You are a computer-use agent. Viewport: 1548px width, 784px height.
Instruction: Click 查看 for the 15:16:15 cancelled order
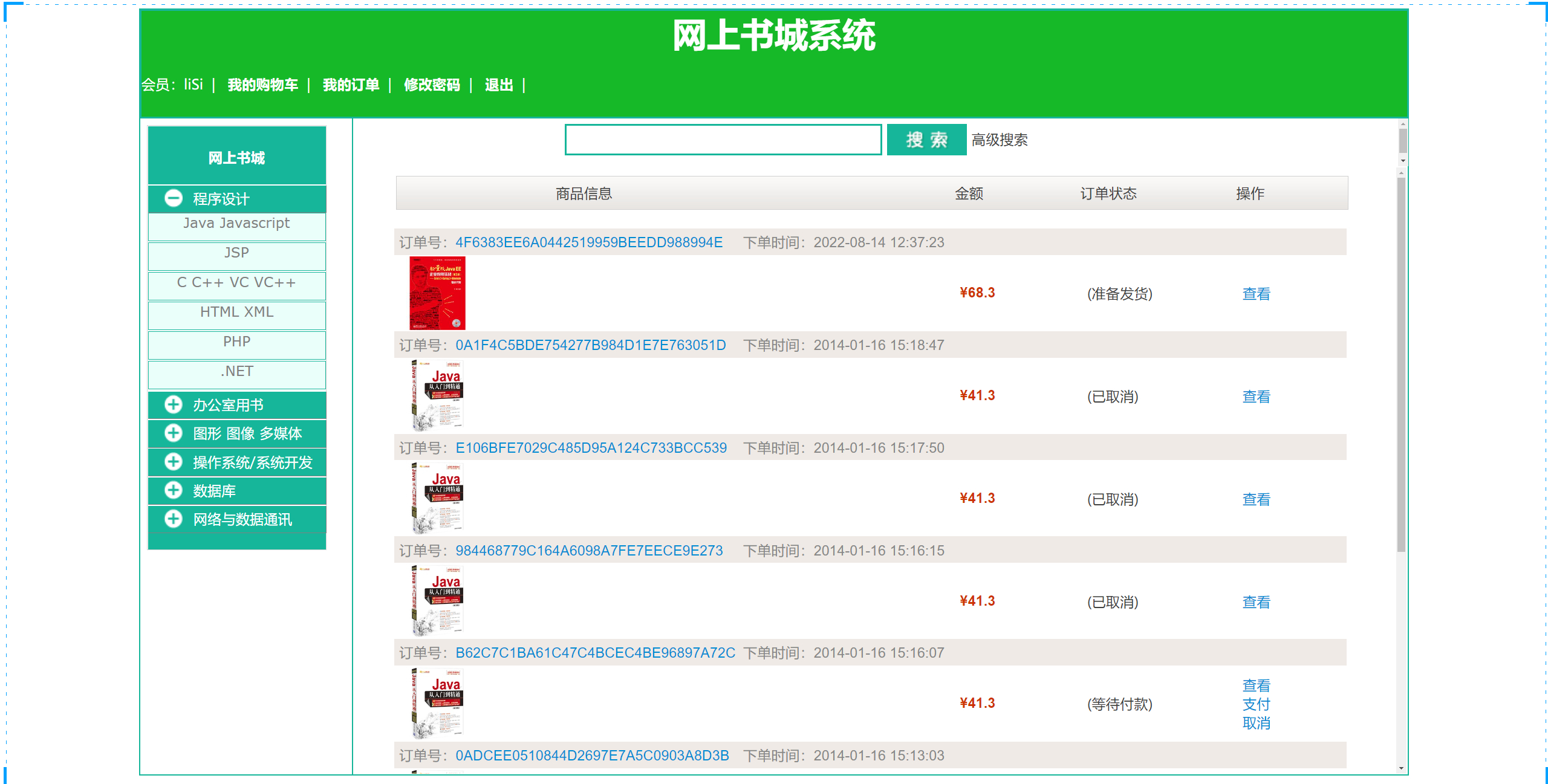(x=1256, y=602)
